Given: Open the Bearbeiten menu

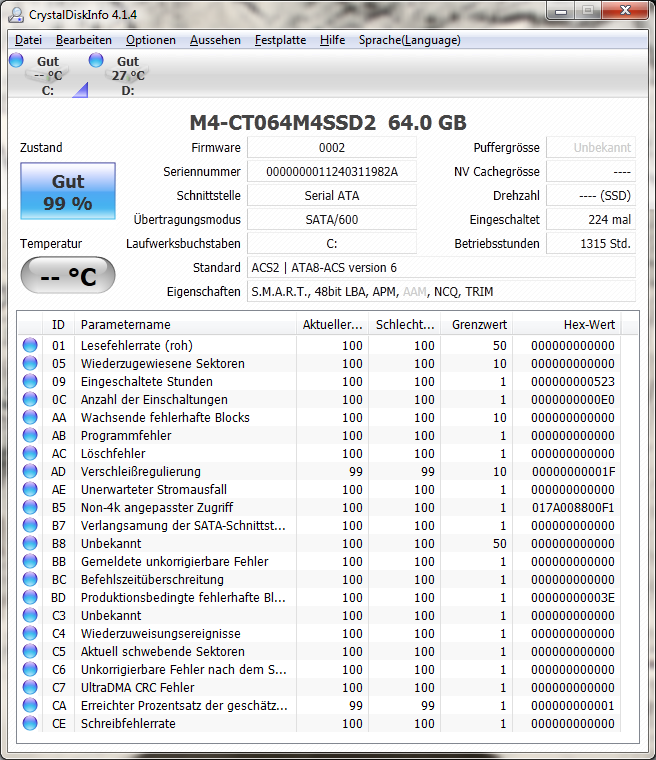Looking at the screenshot, I should pyautogui.click(x=83, y=40).
